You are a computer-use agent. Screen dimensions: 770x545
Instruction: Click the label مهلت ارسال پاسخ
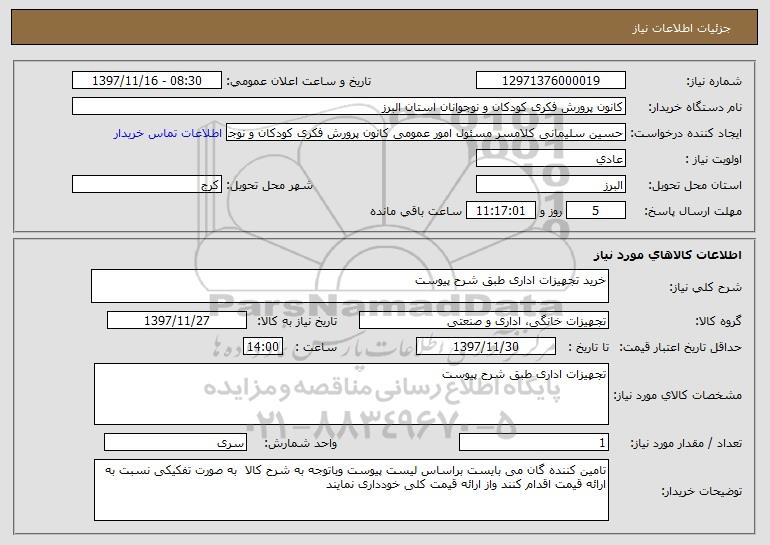coord(693,211)
